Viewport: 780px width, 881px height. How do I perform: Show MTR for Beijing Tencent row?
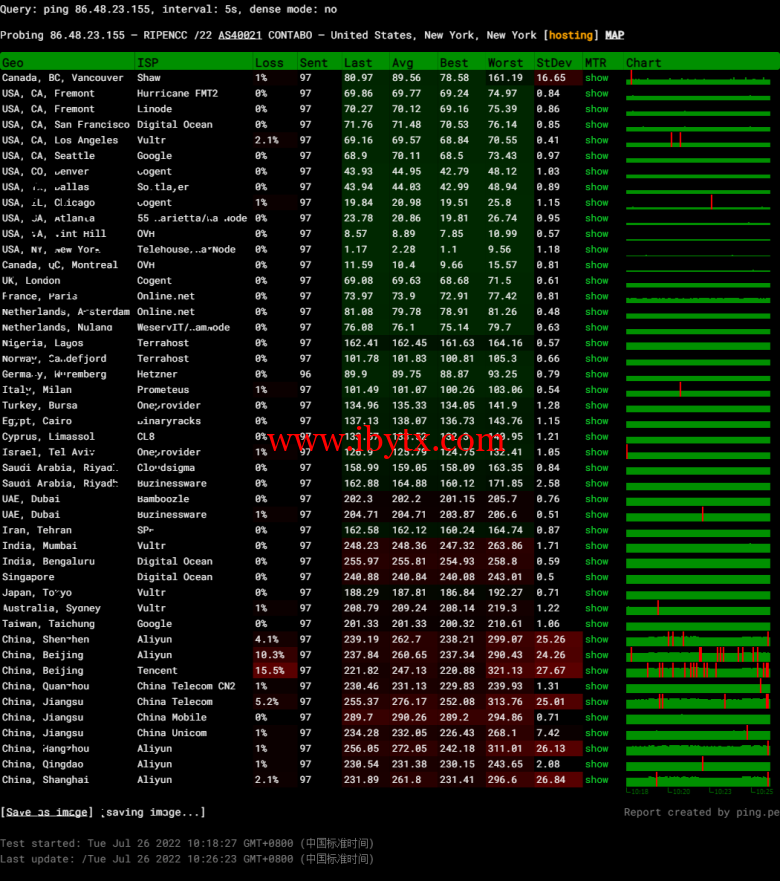point(597,671)
